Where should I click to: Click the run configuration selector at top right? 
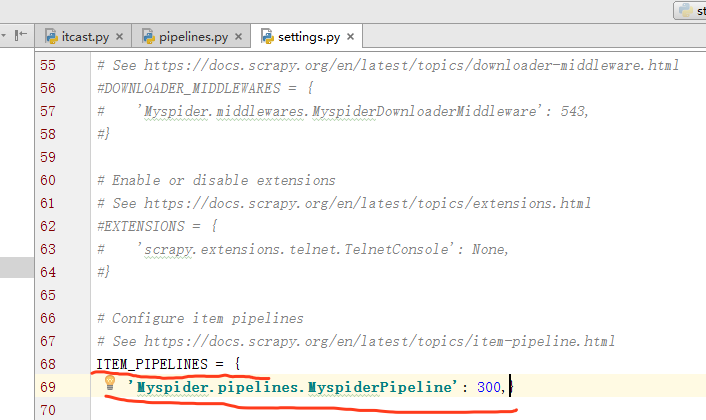tap(690, 10)
